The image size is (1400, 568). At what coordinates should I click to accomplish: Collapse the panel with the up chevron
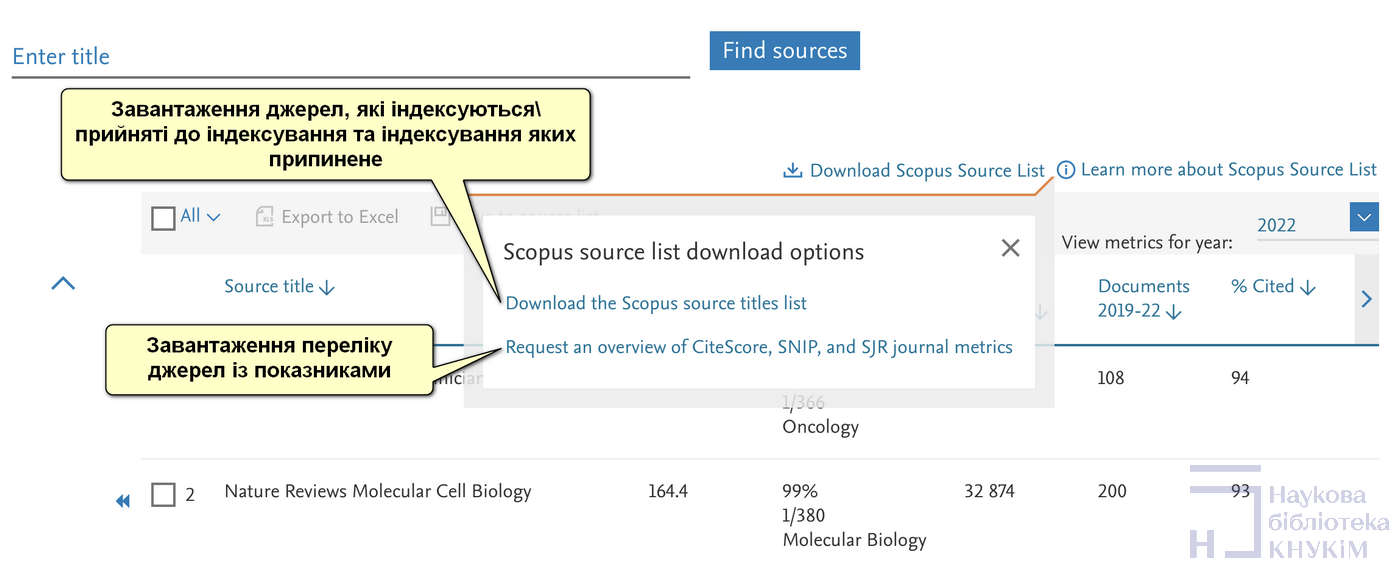[x=63, y=285]
